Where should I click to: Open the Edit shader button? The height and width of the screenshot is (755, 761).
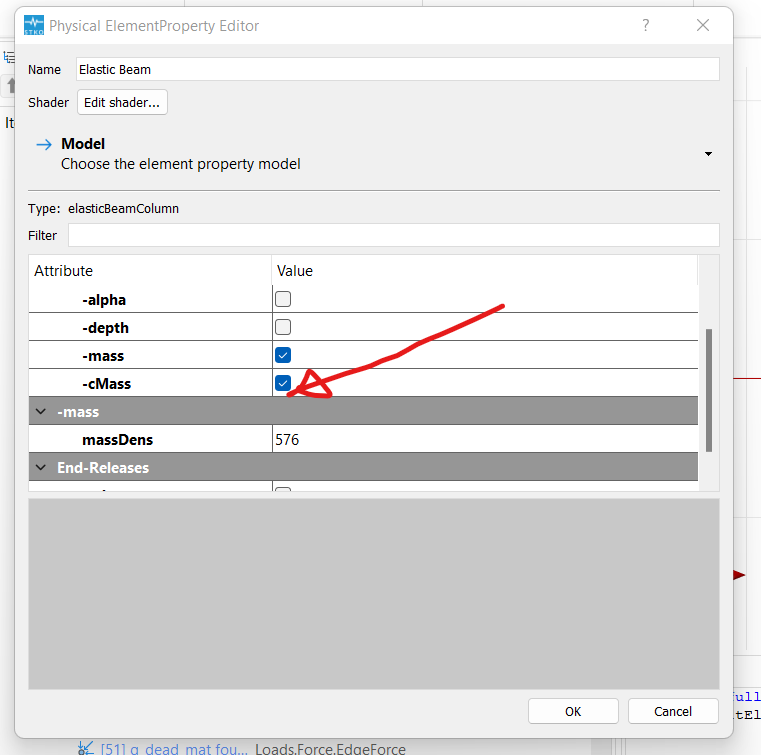click(122, 102)
